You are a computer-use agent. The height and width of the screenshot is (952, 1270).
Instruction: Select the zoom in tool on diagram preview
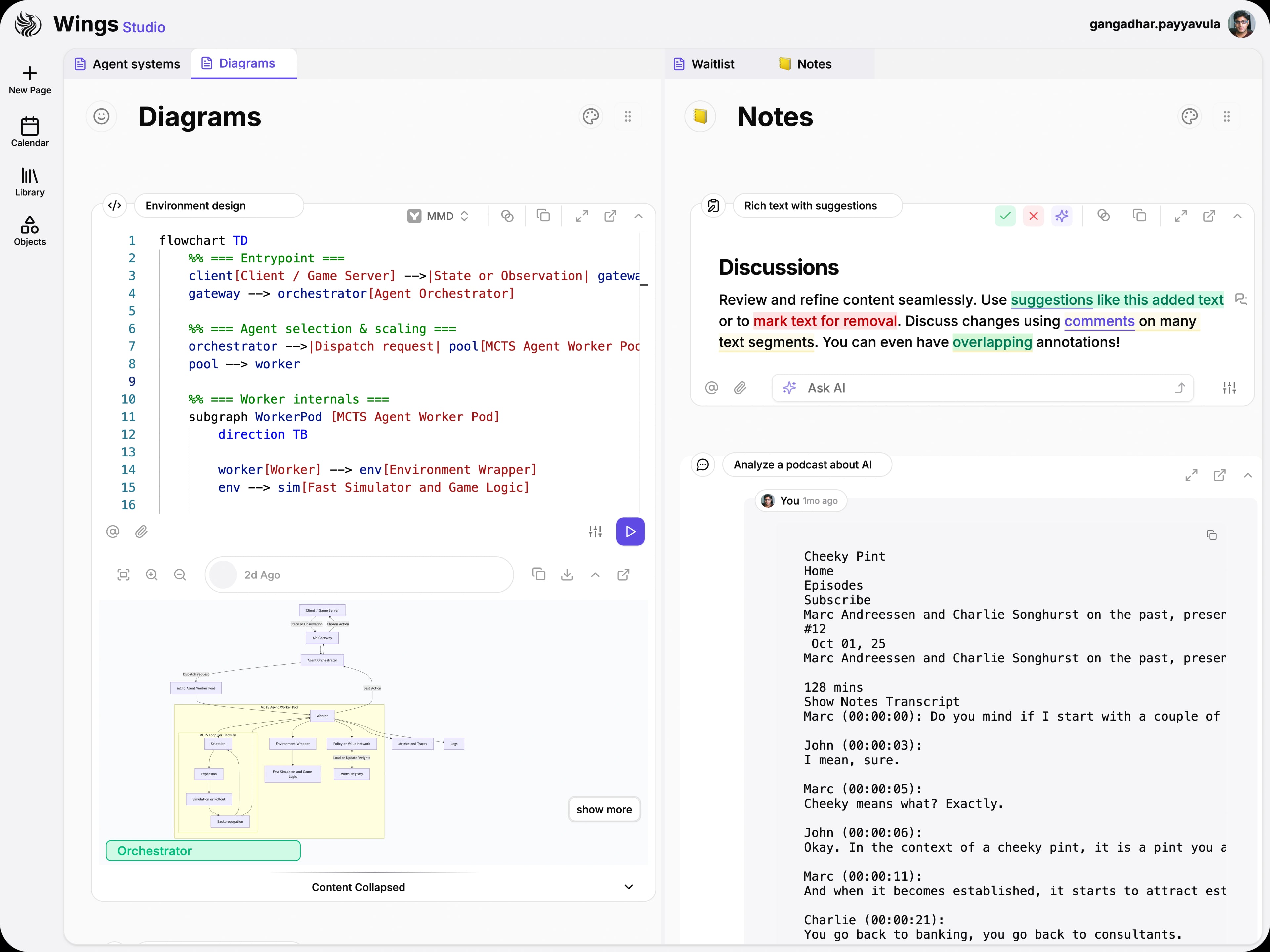(151, 575)
